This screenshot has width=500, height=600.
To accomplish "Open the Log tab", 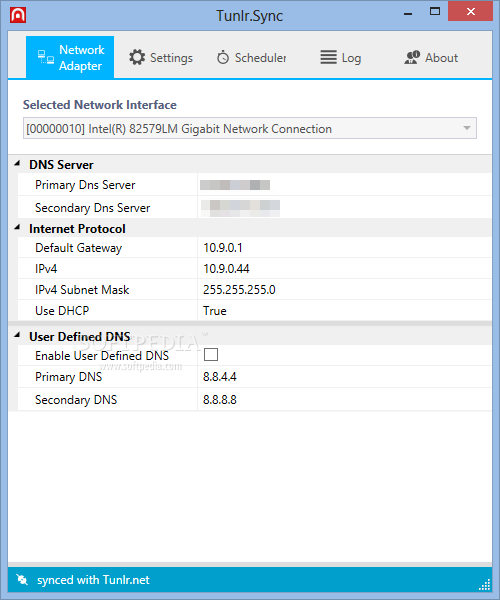I will coord(340,57).
